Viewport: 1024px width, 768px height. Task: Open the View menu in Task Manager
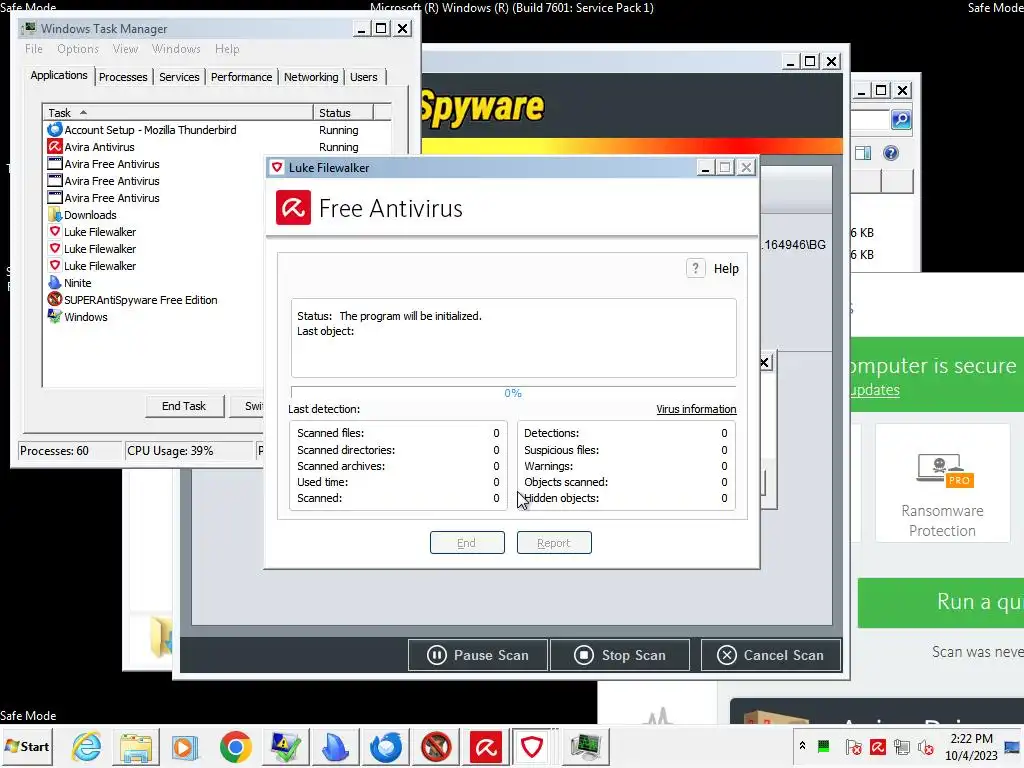[125, 49]
